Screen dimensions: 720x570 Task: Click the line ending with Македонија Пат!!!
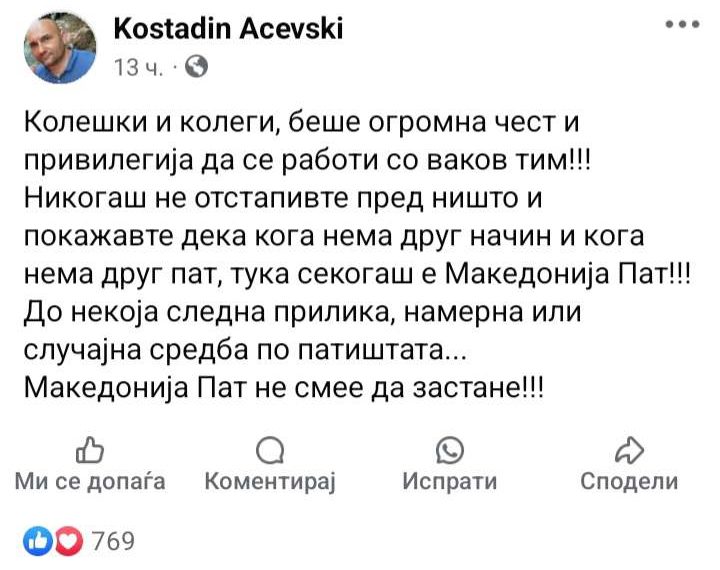pyautogui.click(x=357, y=275)
